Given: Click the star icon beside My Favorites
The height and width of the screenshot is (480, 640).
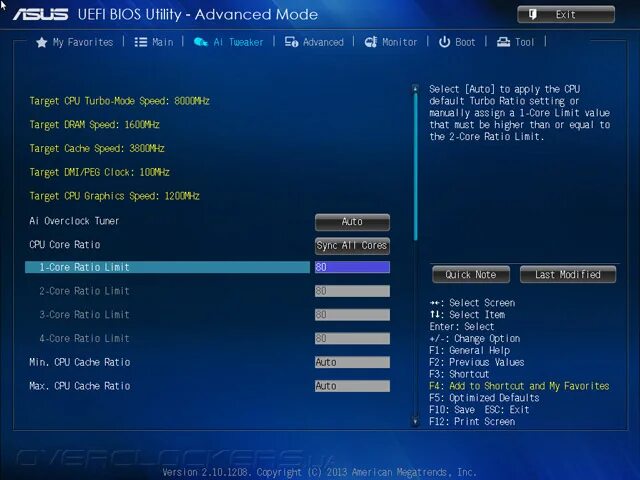Looking at the screenshot, I should [42, 42].
